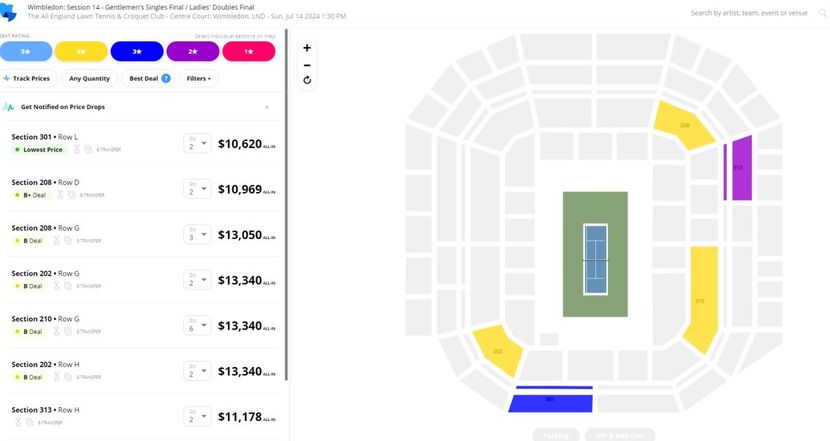Open quantity dropdown for Section 210 Row G
The width and height of the screenshot is (830, 441).
197,326
